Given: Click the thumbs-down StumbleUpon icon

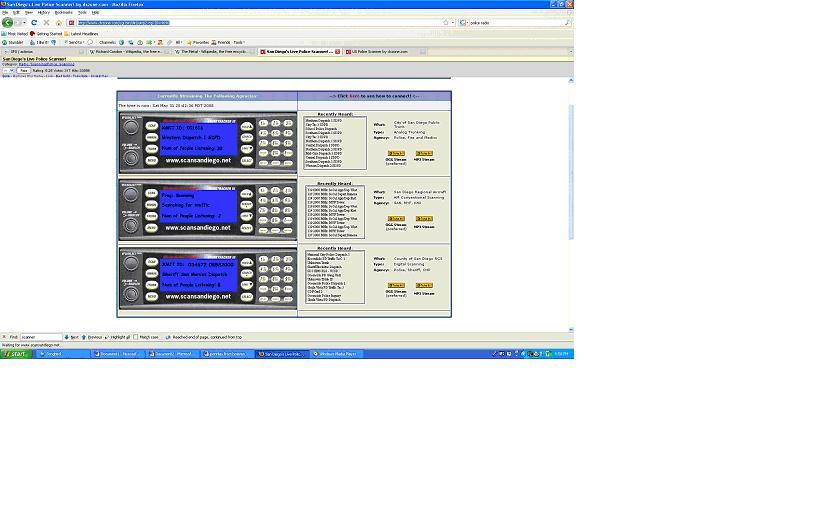Looking at the screenshot, I should click(54, 42).
